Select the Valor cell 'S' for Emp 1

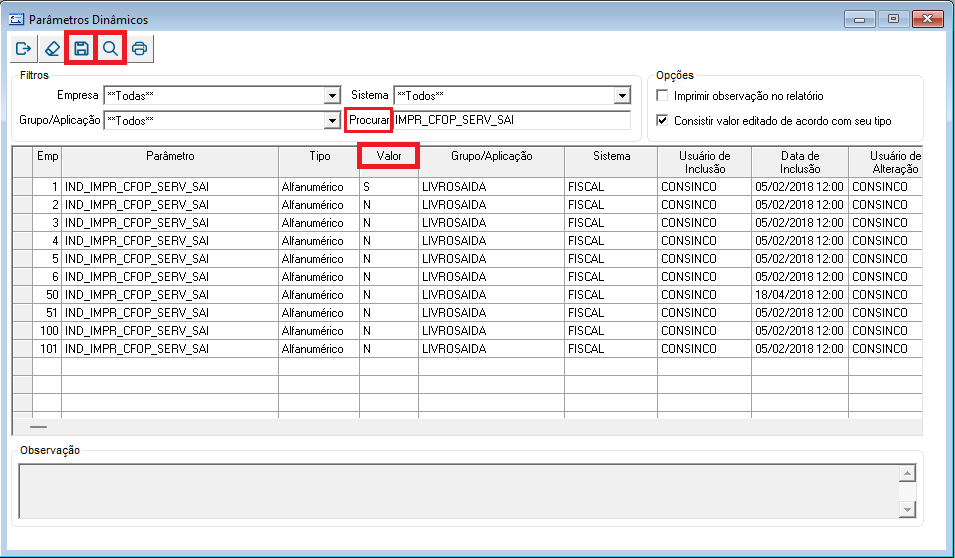(389, 187)
